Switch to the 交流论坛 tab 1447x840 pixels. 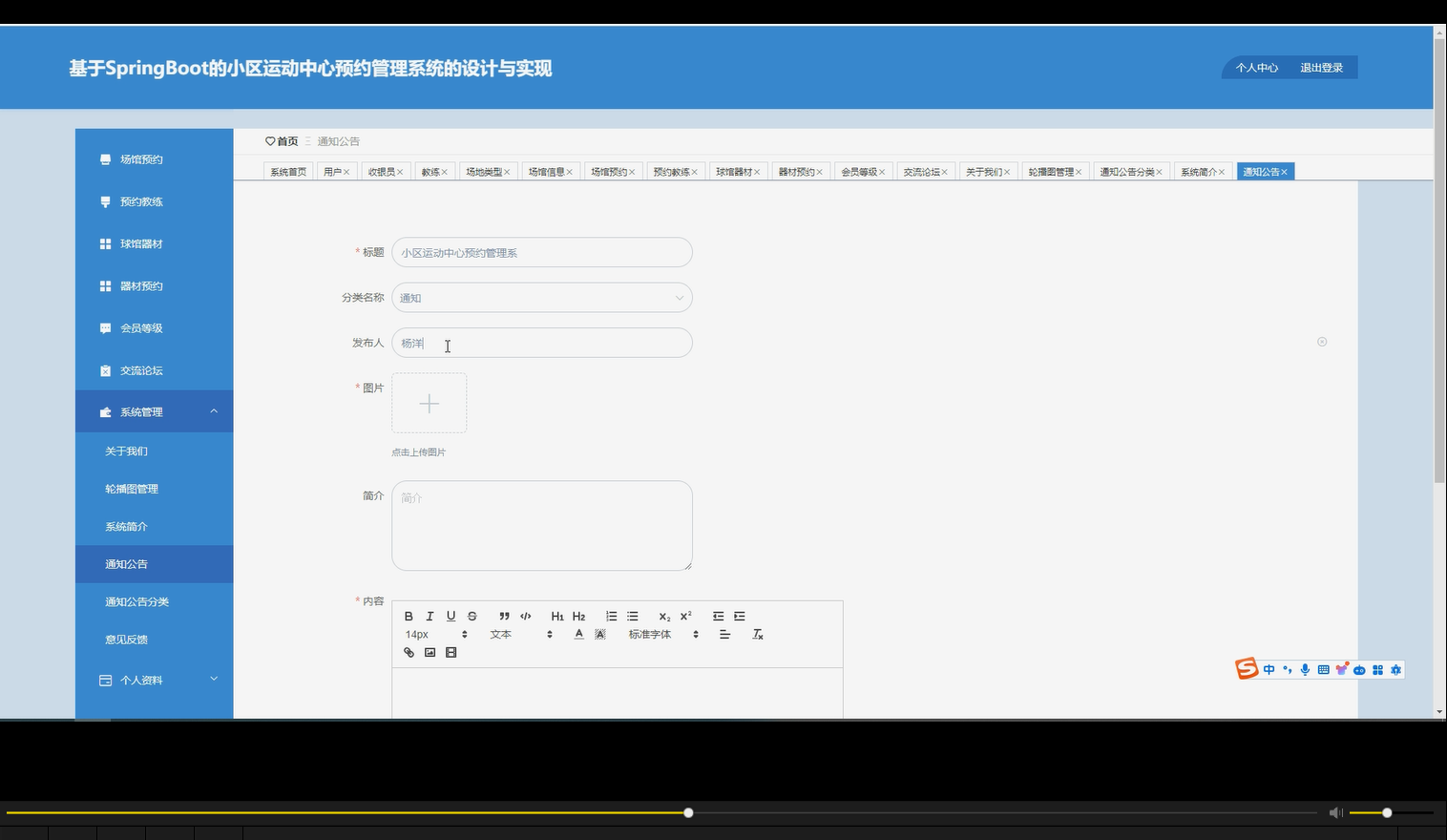pos(919,171)
